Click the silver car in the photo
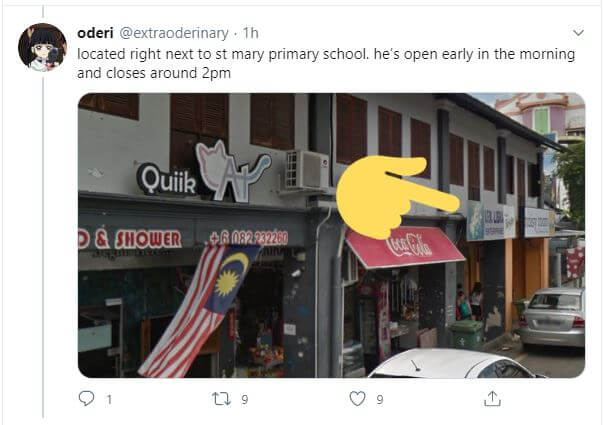604x425 pixels. coord(552,317)
